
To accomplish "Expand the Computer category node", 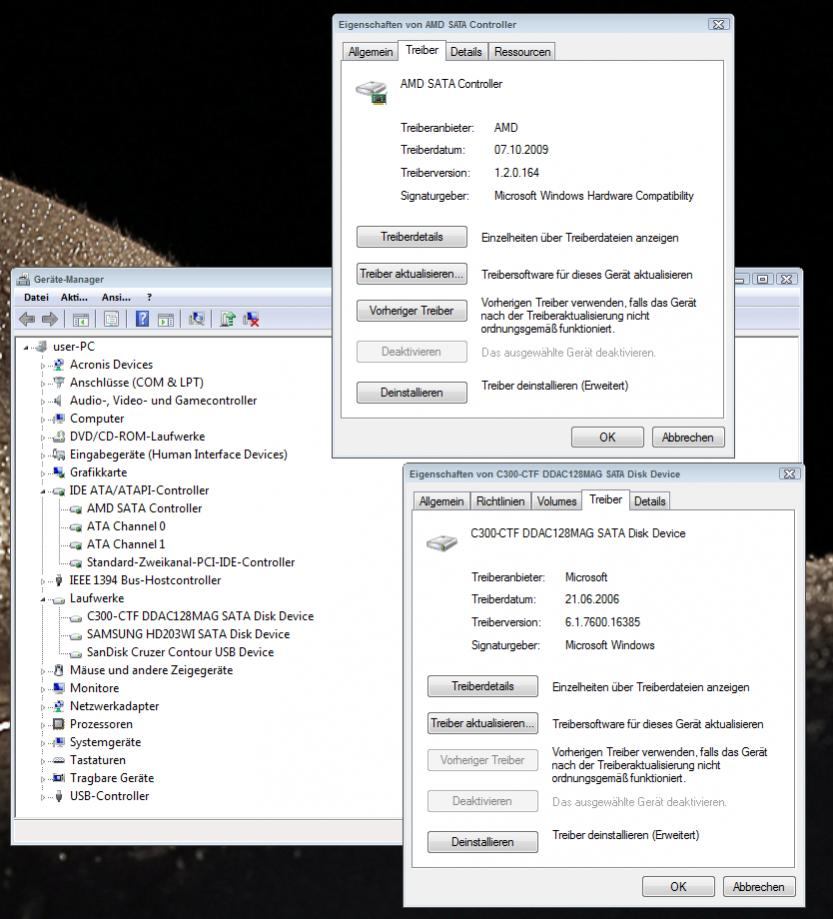I will click(x=43, y=420).
